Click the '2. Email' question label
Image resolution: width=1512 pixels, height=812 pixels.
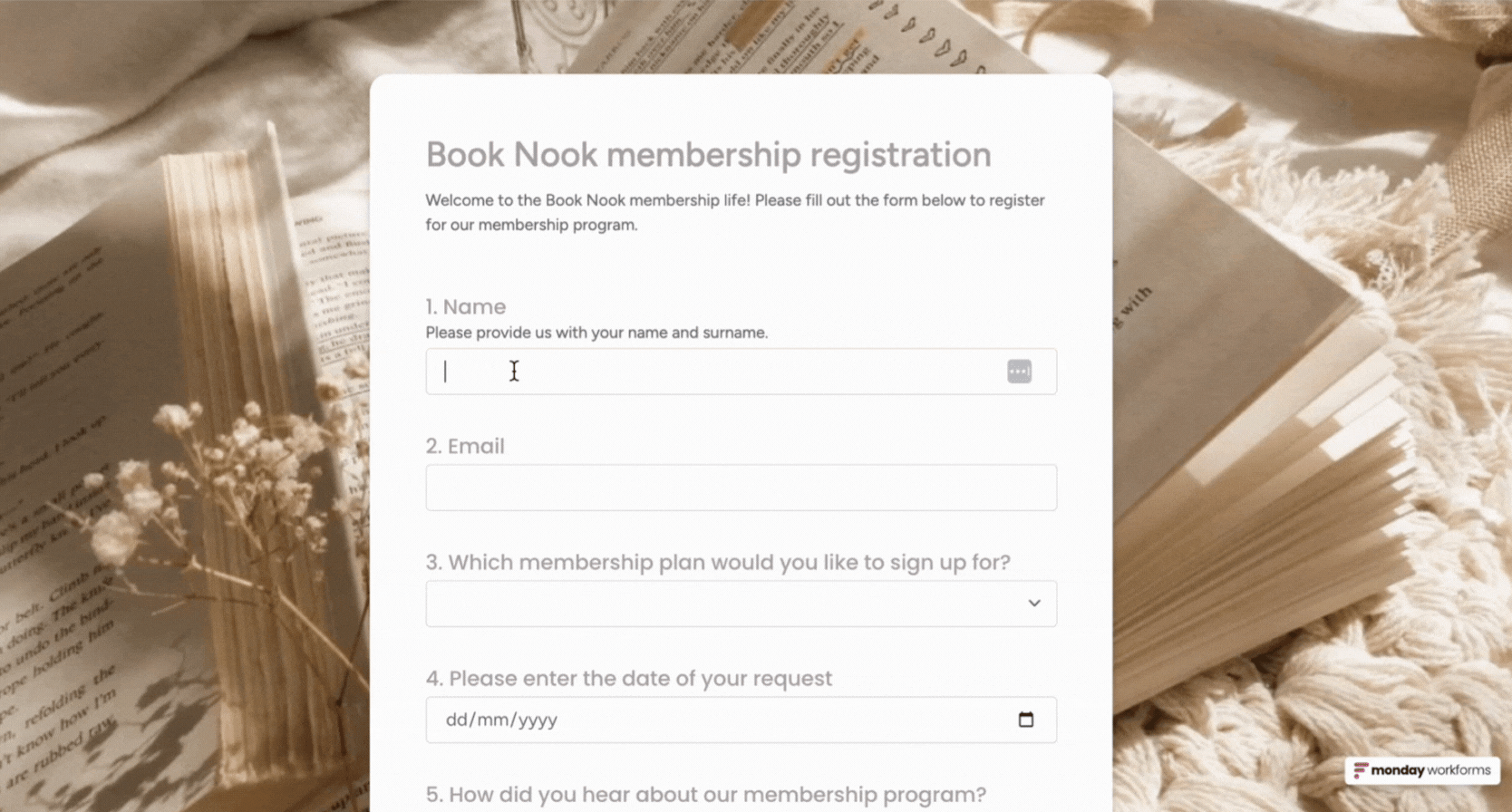(465, 446)
